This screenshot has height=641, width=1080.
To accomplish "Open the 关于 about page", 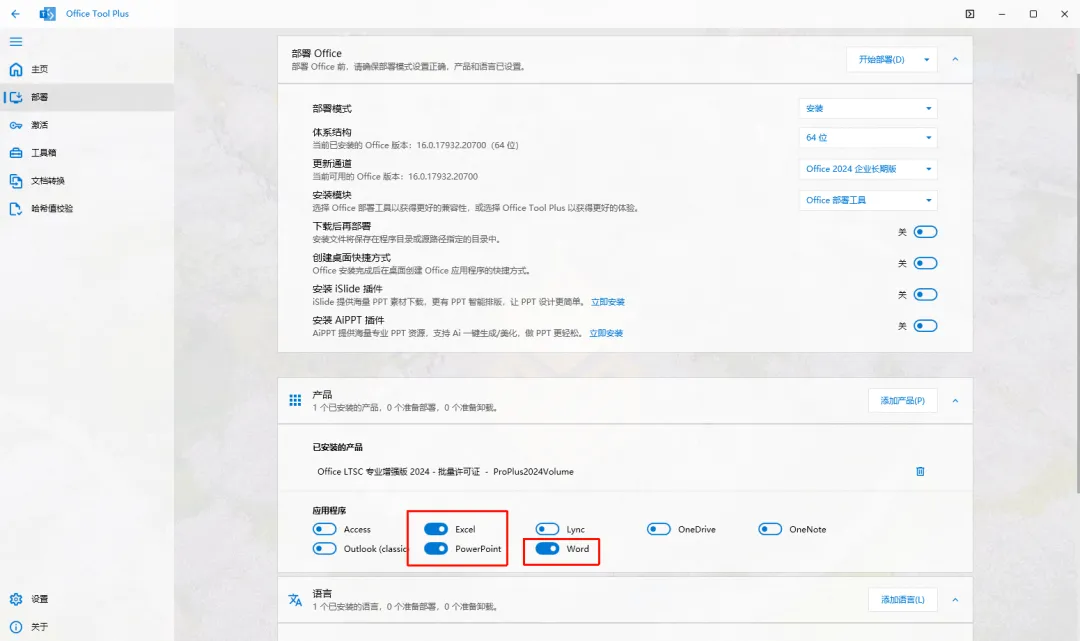I will (x=87, y=627).
